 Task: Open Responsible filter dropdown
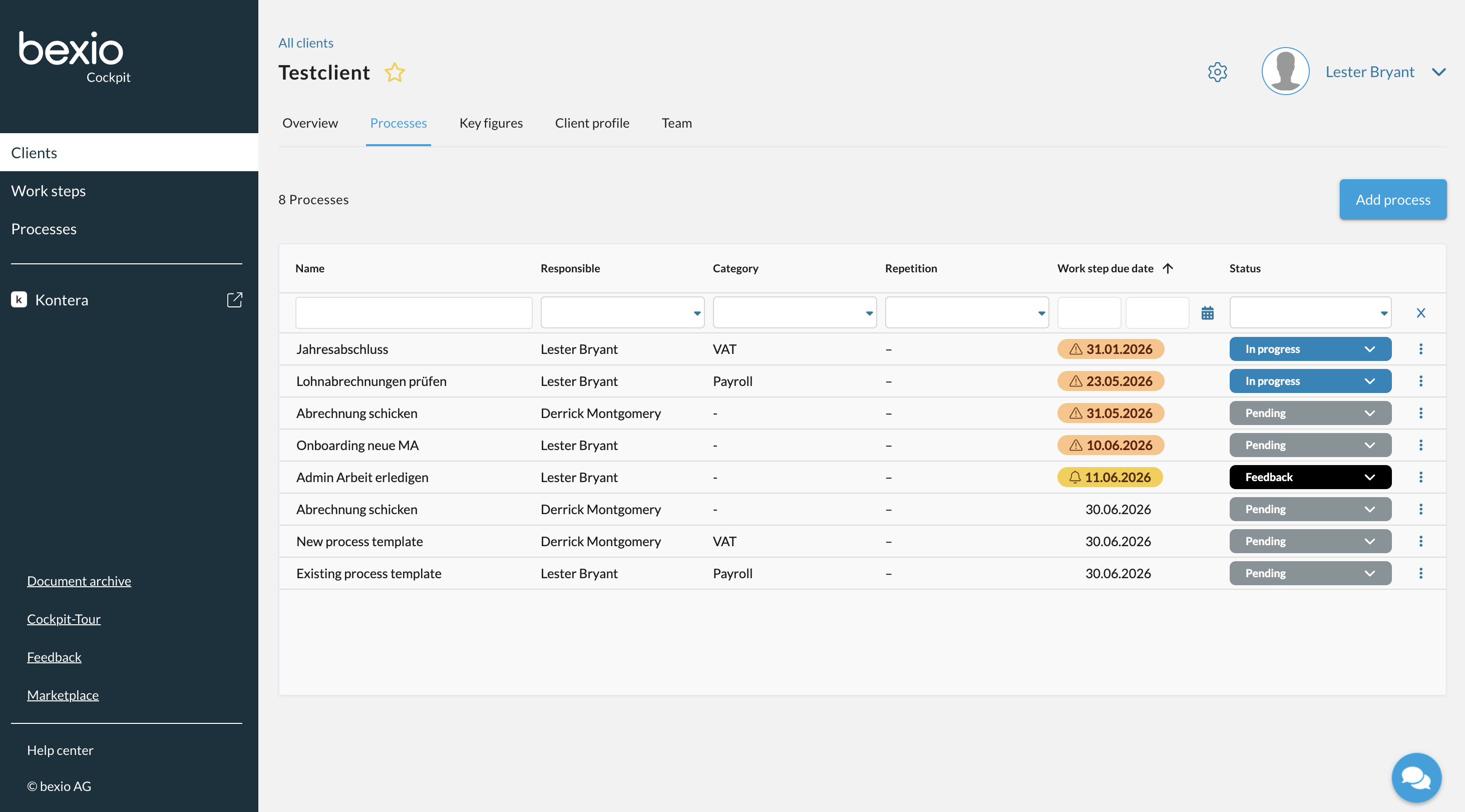tap(622, 313)
